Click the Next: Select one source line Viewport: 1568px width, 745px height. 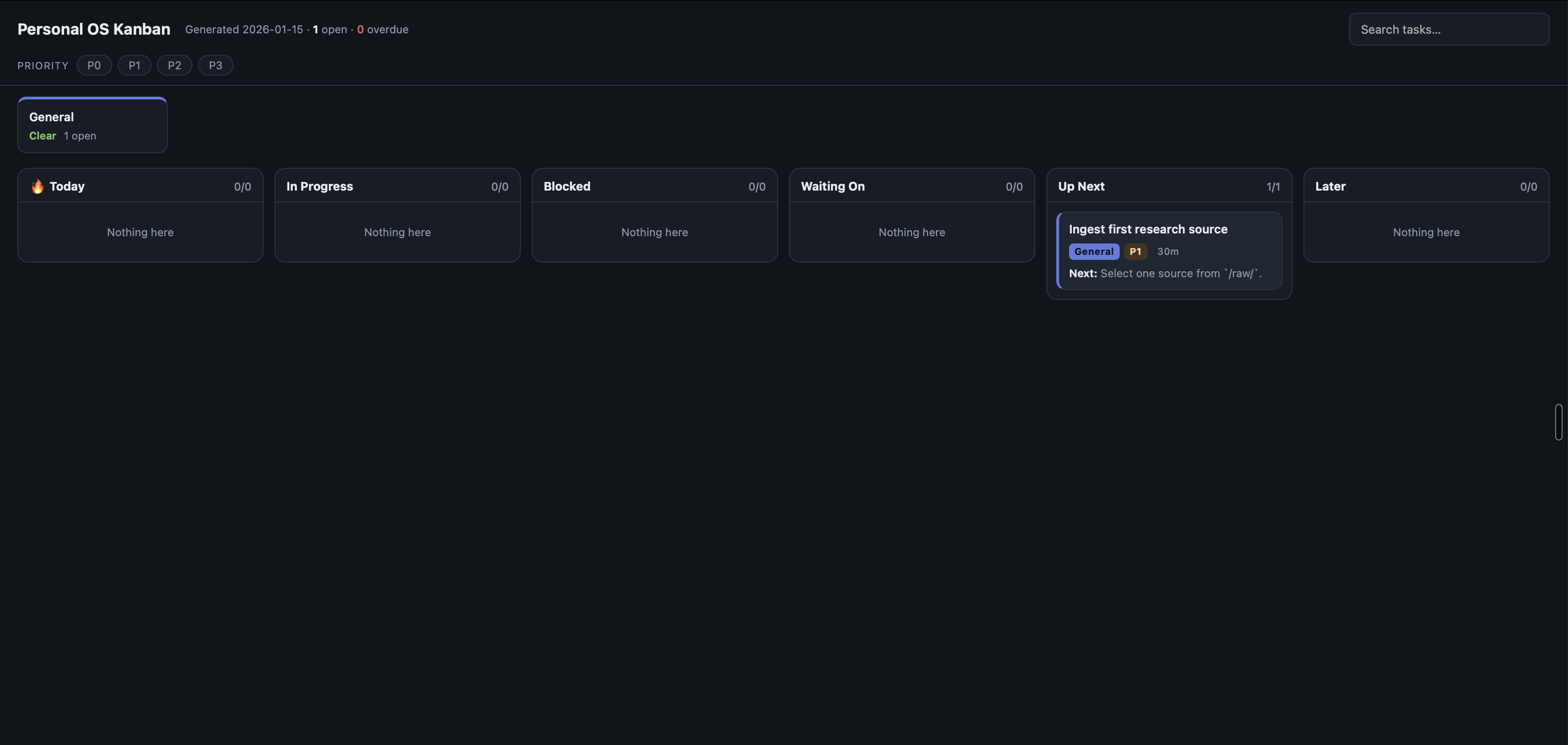[1165, 273]
